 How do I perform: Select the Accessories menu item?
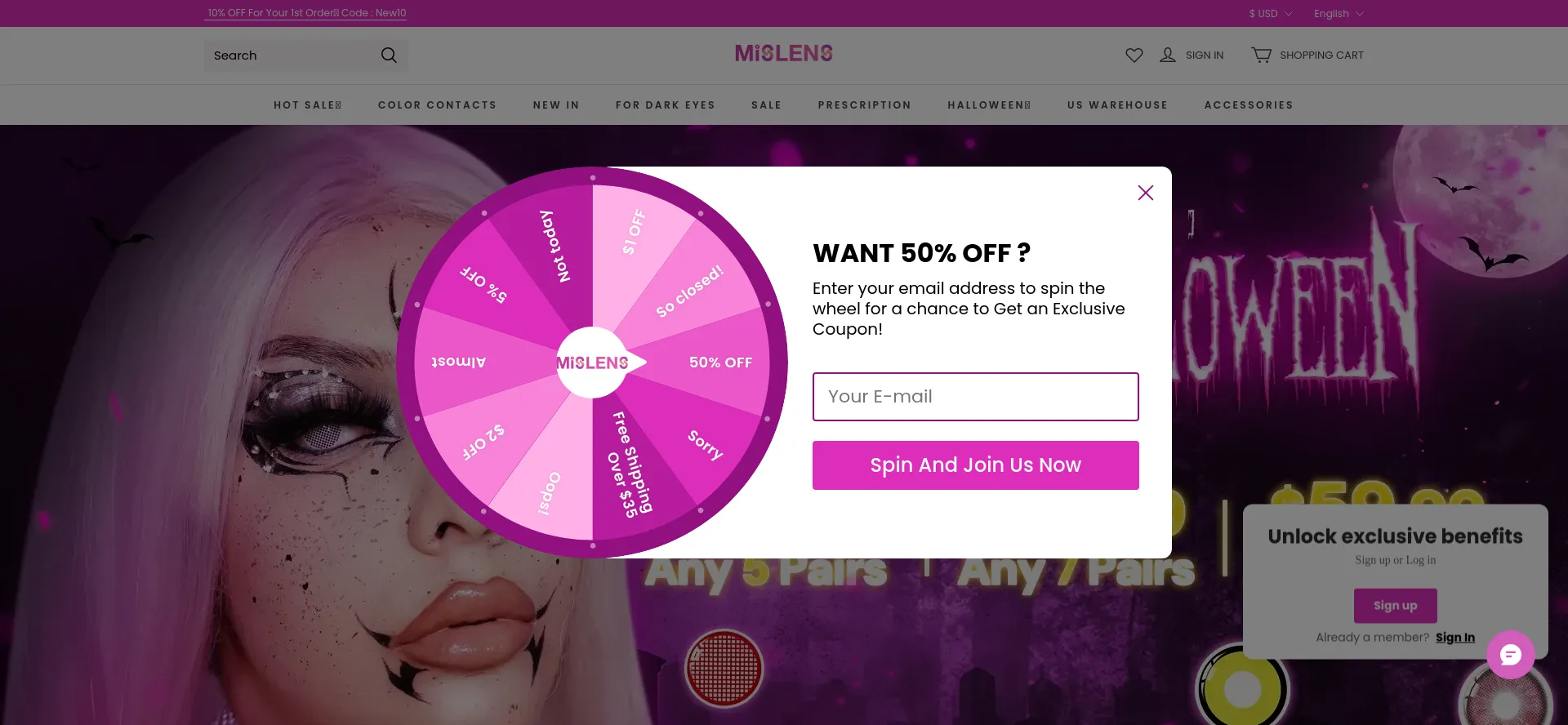pyautogui.click(x=1248, y=105)
